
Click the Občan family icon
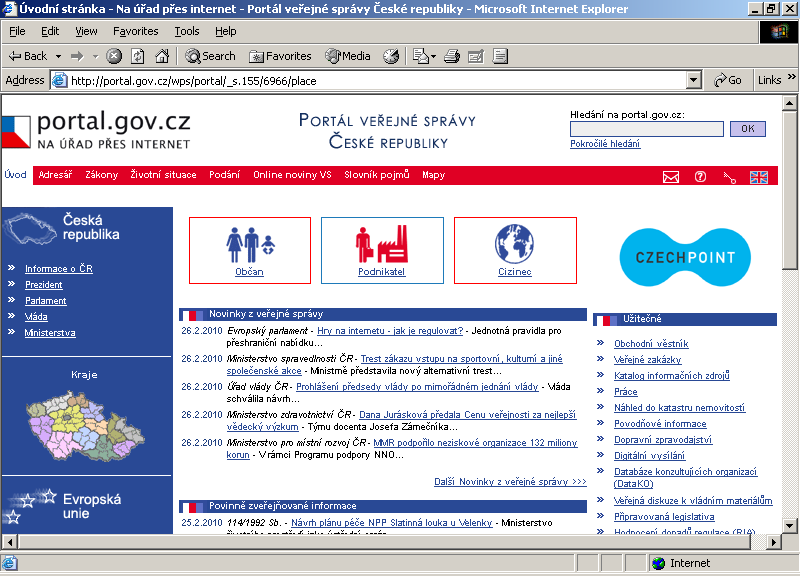point(250,245)
